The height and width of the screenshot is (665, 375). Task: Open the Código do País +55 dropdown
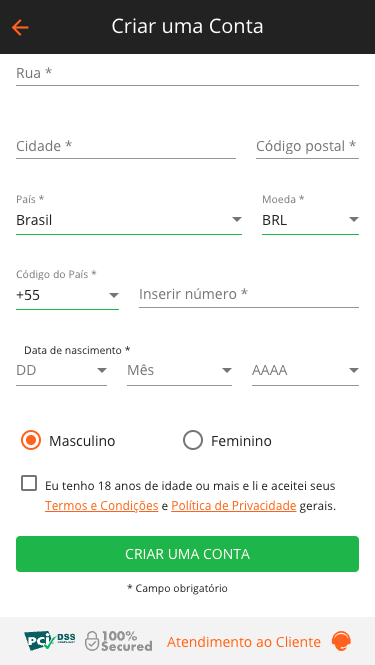click(67, 295)
